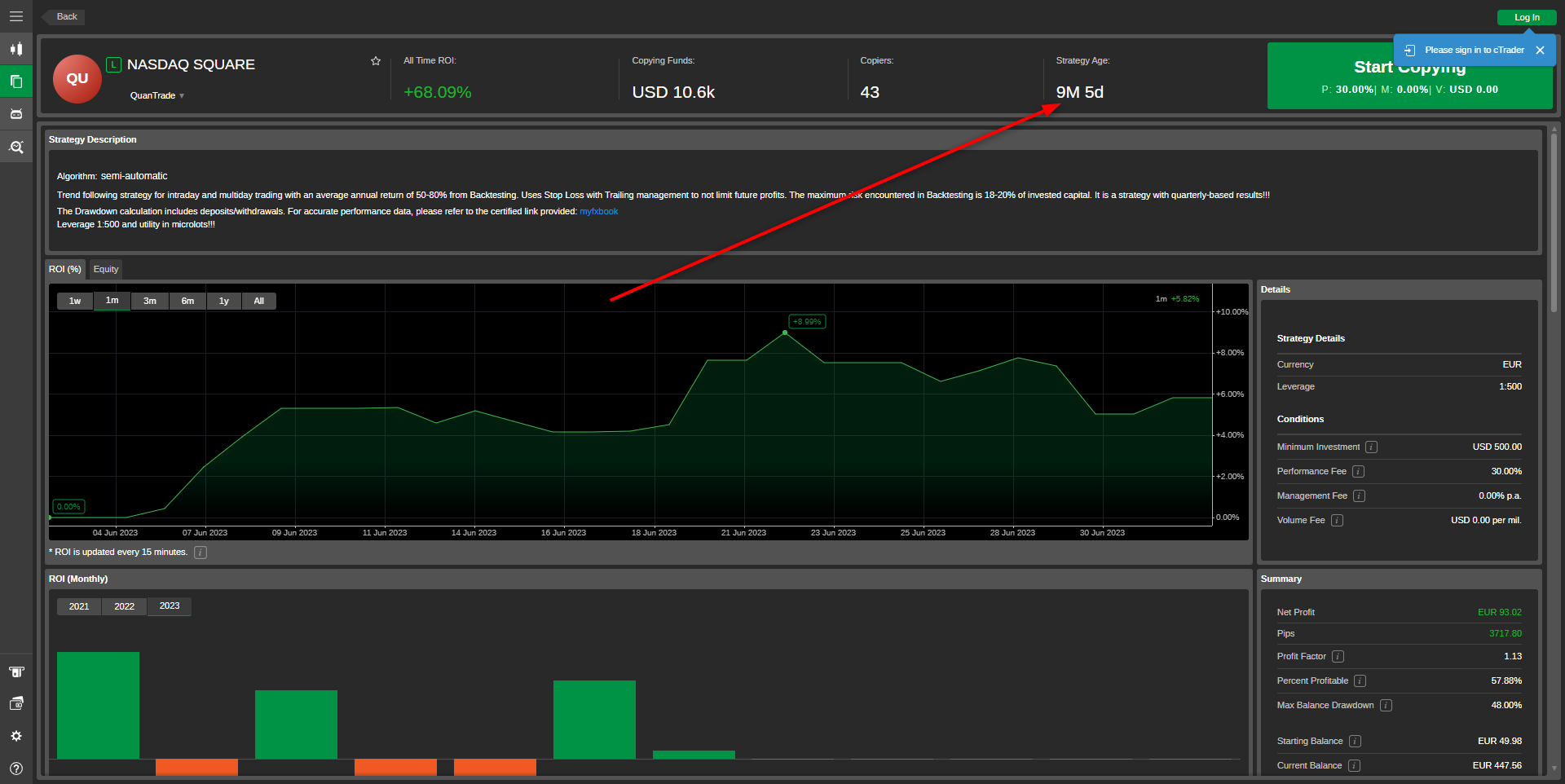Screen dimensions: 1565x784
Task: Show 2023 monthly ROI
Action: point(170,606)
